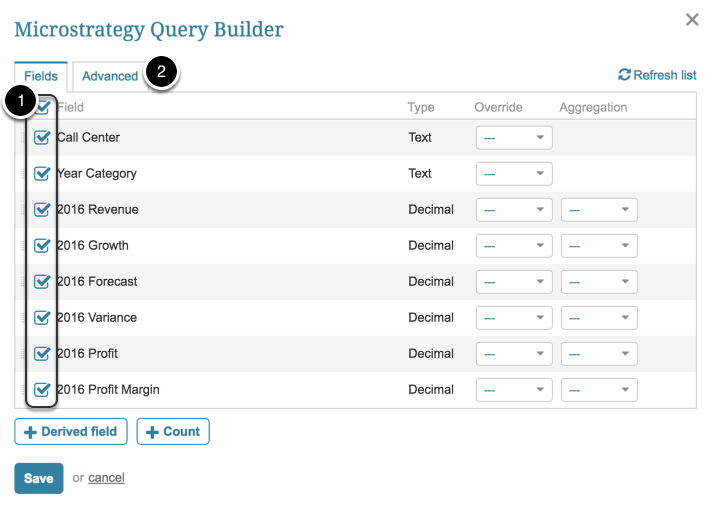Open Aggregation dropdown for 2016 Growth

click(x=599, y=246)
